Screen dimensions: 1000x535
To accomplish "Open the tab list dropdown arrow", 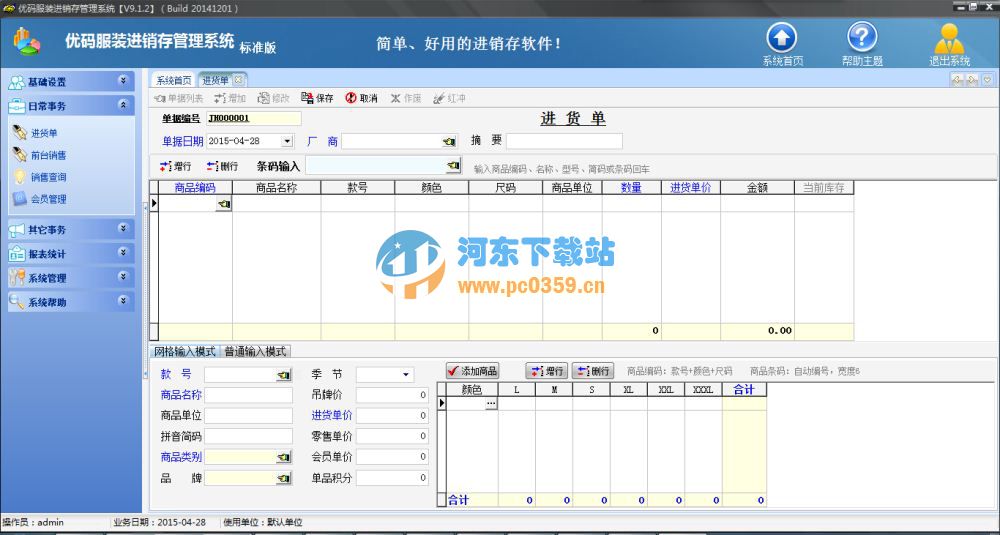I will (x=987, y=80).
